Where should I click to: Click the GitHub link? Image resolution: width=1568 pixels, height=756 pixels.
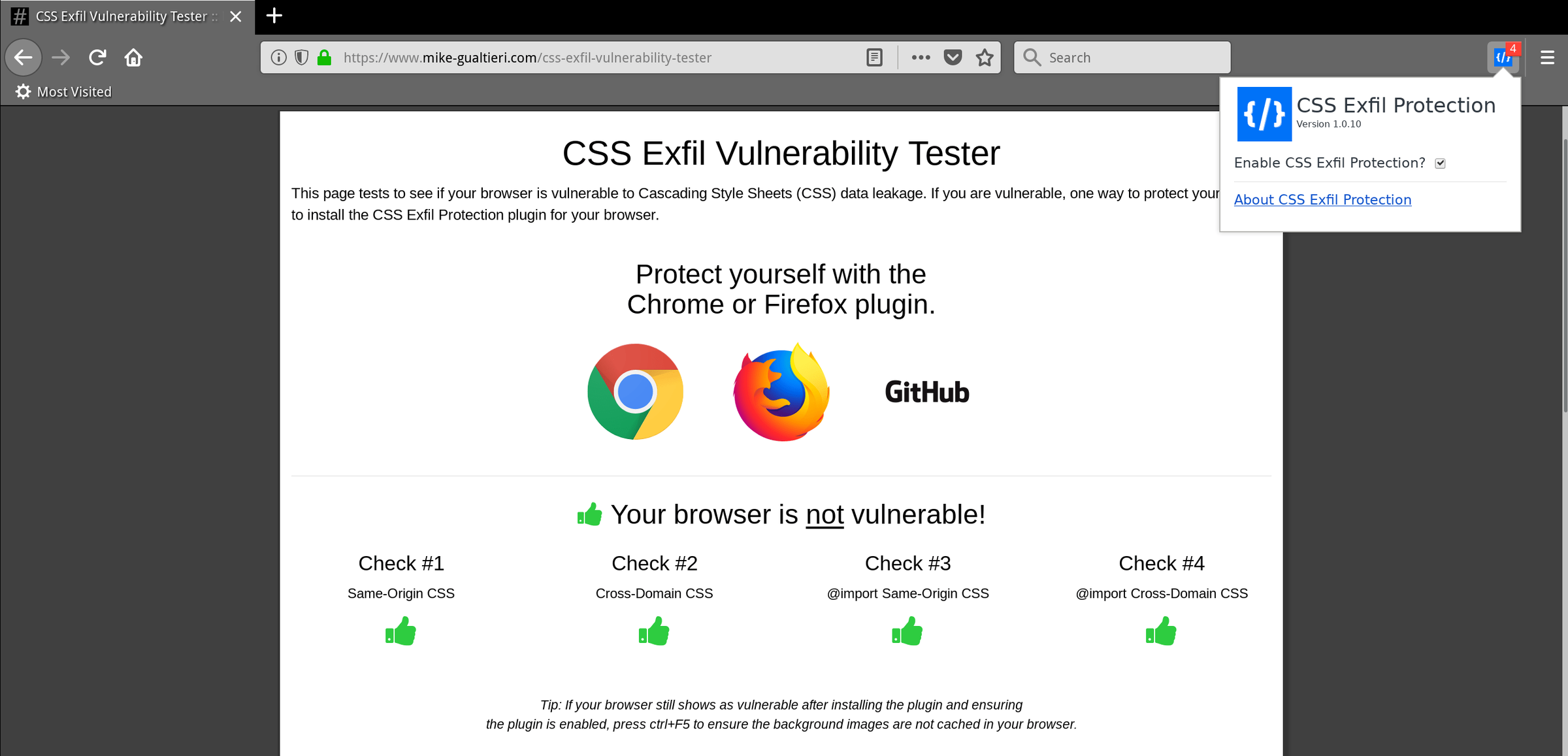pos(927,392)
